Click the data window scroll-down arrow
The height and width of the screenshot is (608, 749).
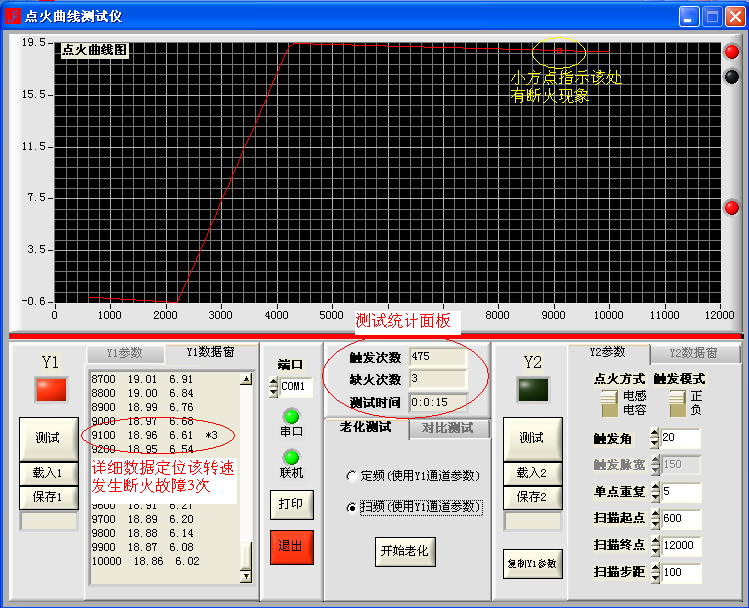(x=246, y=576)
